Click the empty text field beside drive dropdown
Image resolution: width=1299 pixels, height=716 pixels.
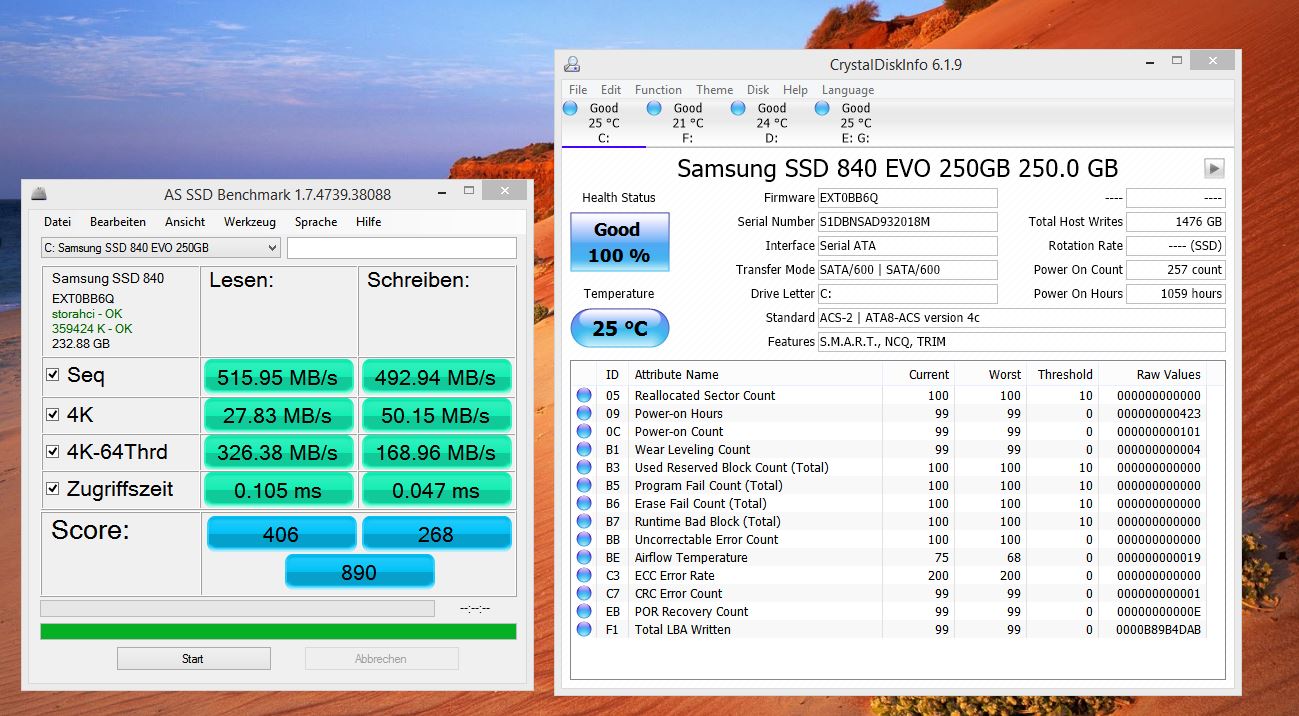click(x=402, y=248)
